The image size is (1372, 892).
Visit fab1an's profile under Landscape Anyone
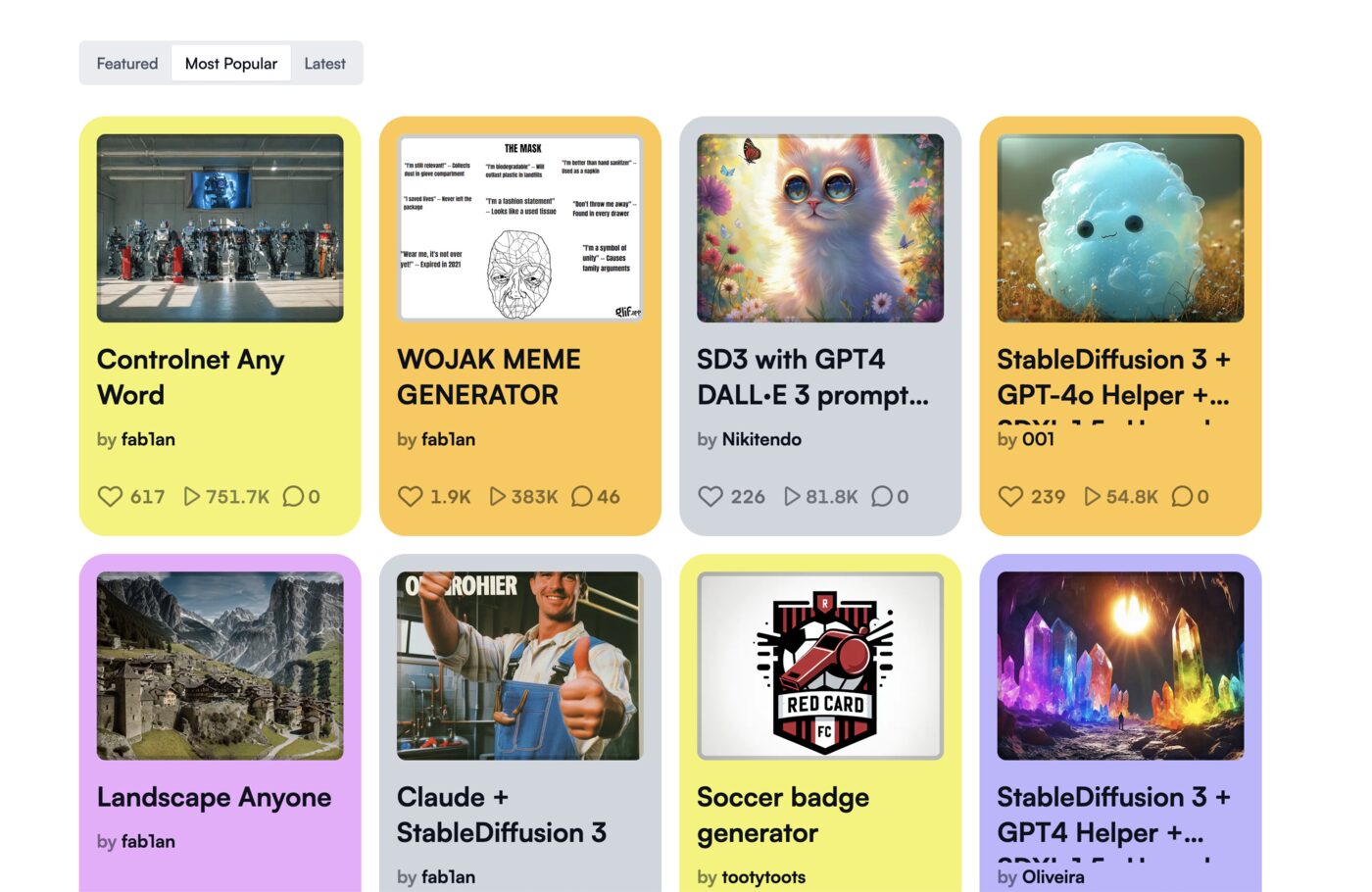coord(148,841)
